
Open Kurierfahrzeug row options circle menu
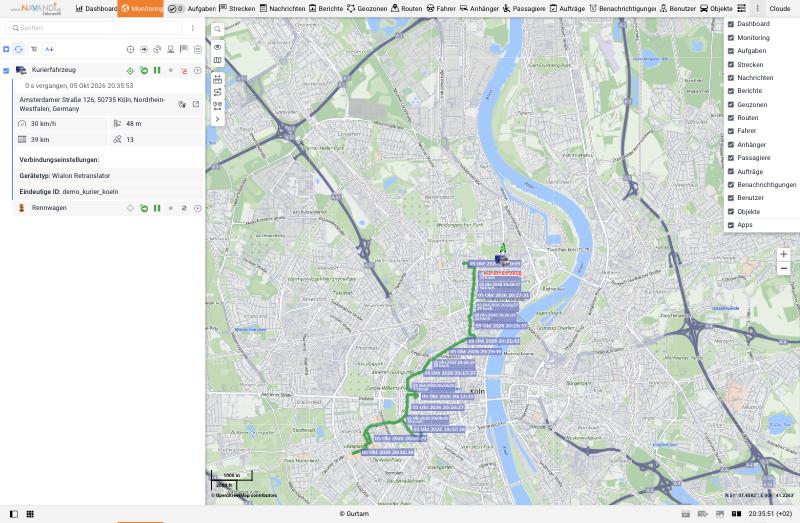tap(197, 70)
